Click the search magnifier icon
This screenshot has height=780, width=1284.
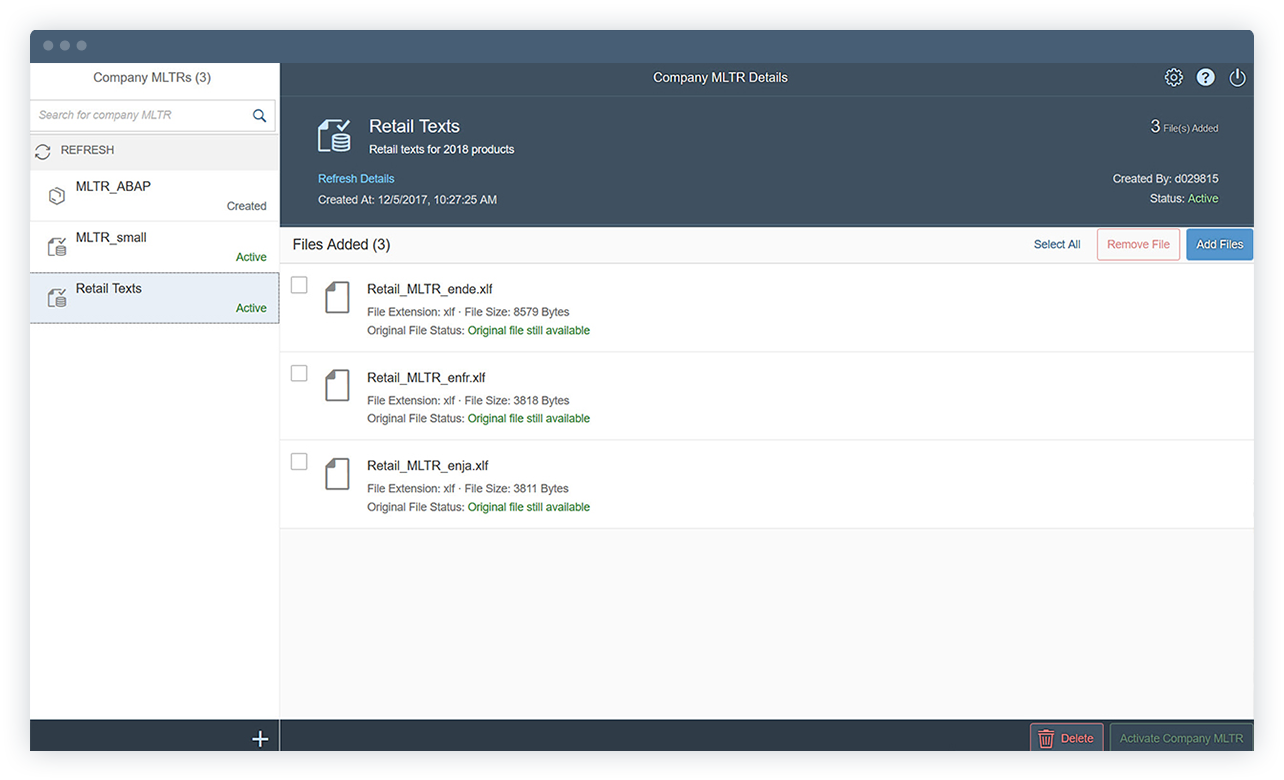pyautogui.click(x=259, y=115)
